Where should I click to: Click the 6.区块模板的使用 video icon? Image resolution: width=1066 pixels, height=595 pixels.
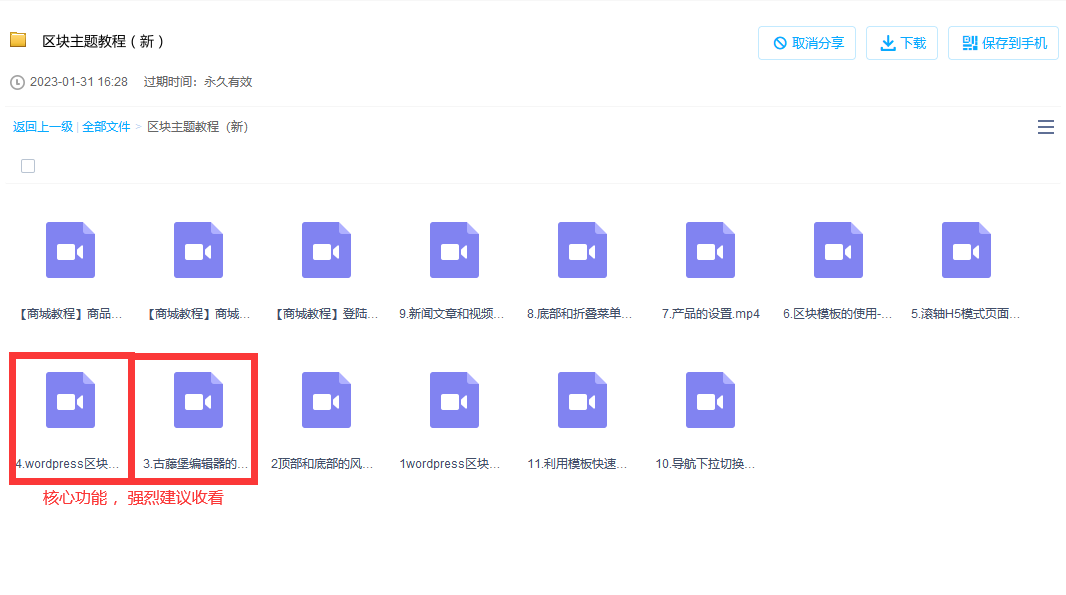pyautogui.click(x=838, y=250)
